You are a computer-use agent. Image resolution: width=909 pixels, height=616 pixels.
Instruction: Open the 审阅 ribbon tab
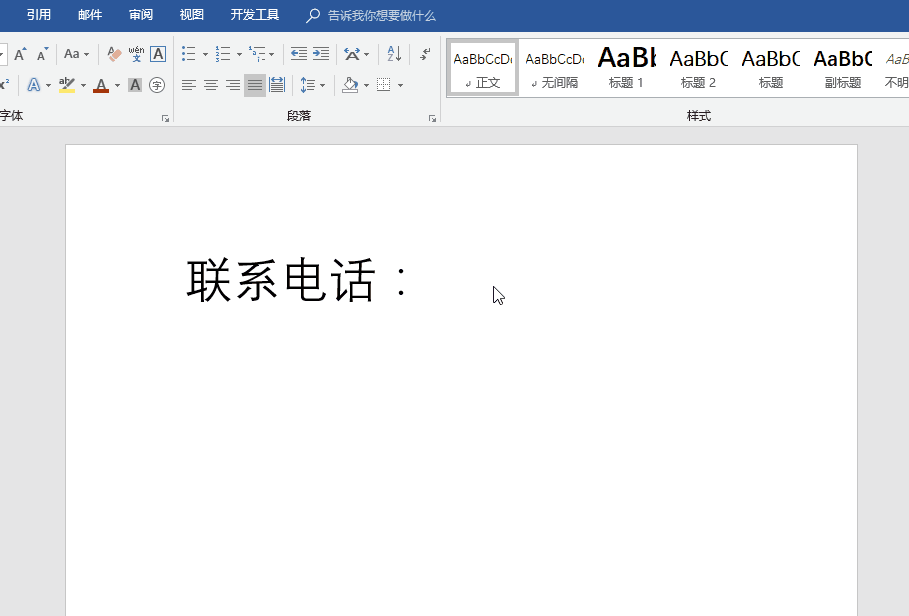click(141, 15)
